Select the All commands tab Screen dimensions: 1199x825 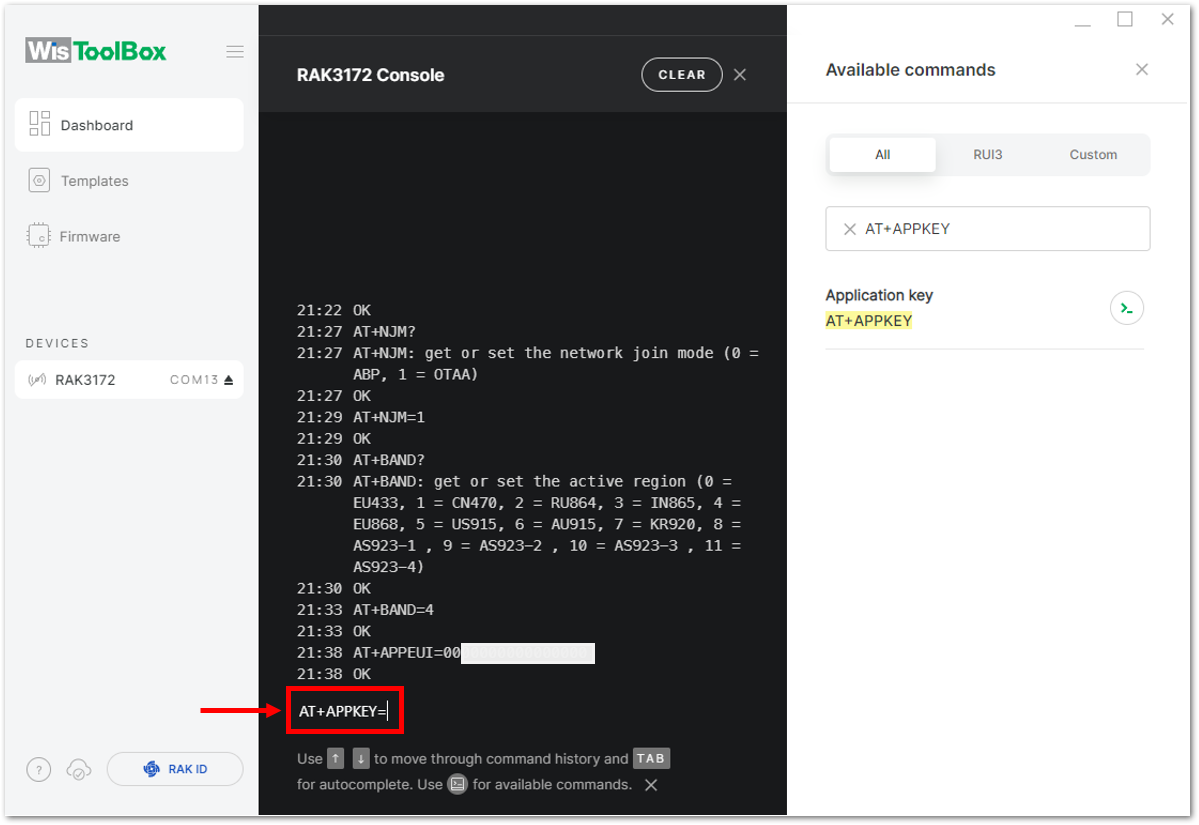[x=882, y=154]
